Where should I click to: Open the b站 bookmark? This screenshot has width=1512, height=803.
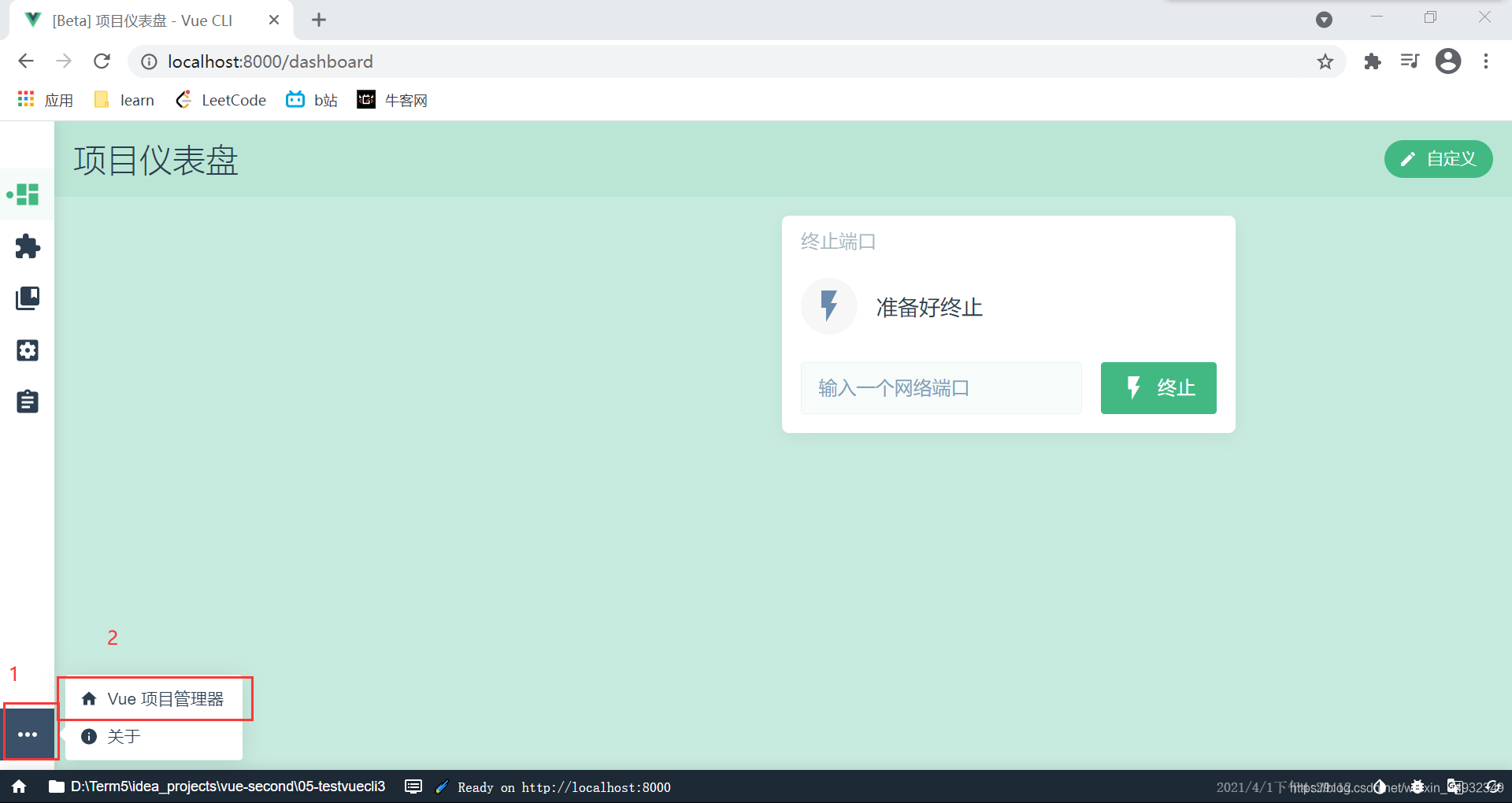point(312,100)
